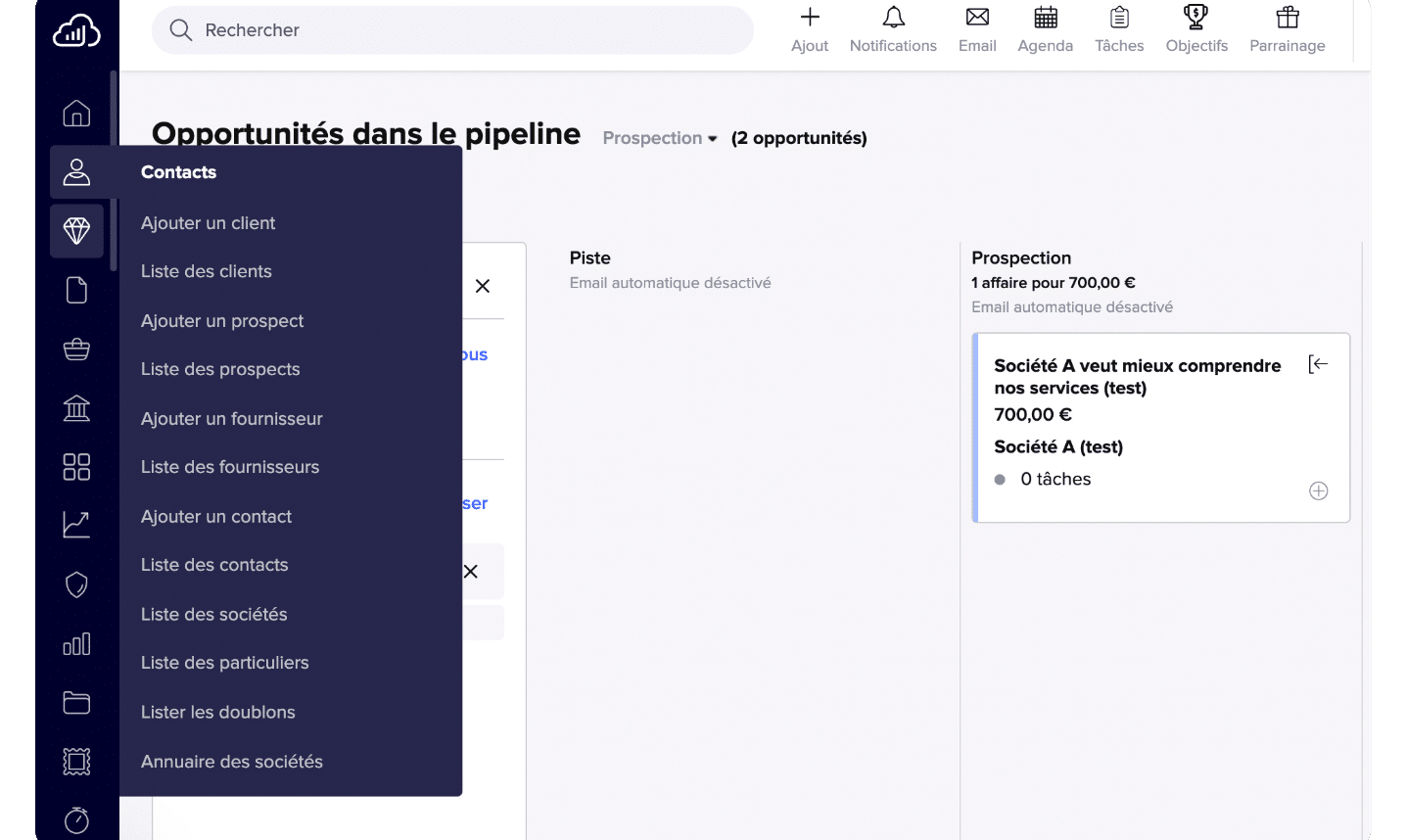Open the analytics chart icon in the sidebar
This screenshot has width=1406, height=840.
point(76,526)
